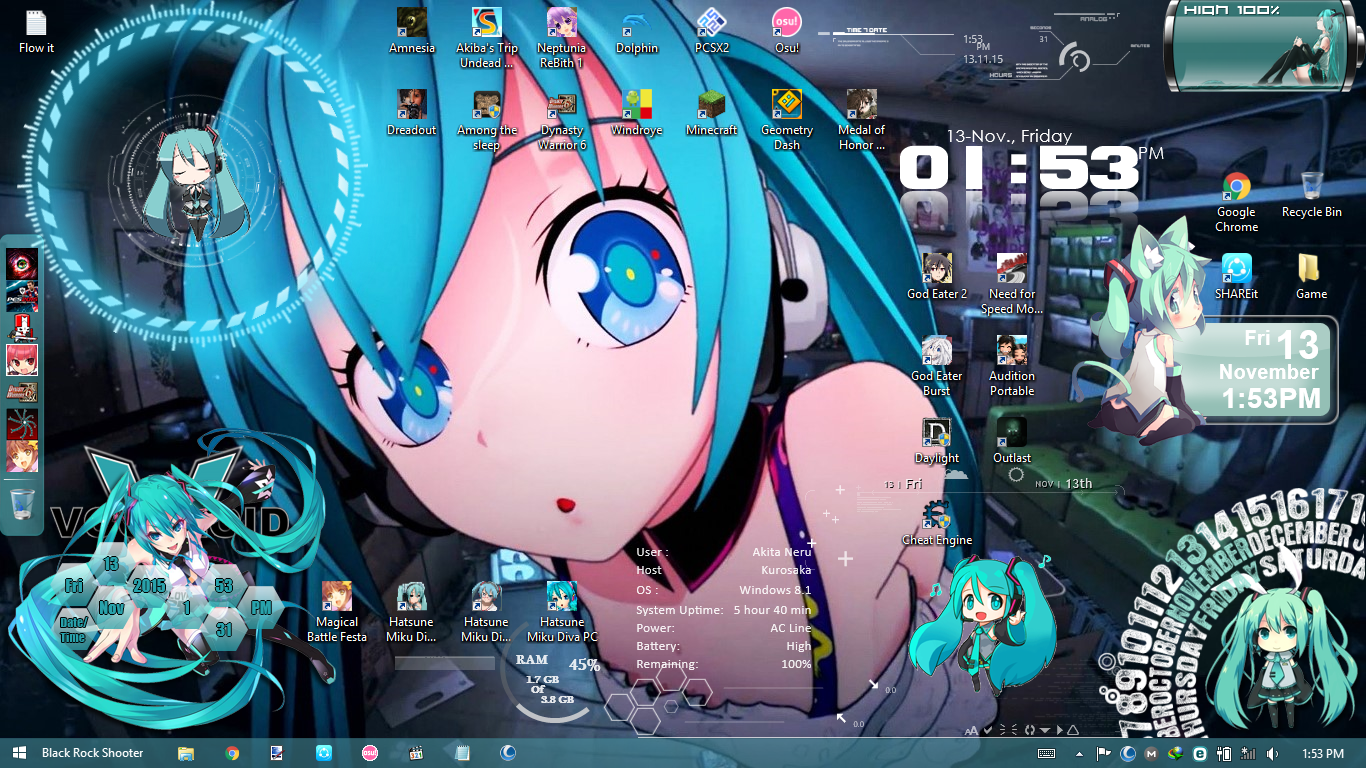Screen dimensions: 1366x768
Task: Open the ESET tray icon
Action: (1200, 753)
